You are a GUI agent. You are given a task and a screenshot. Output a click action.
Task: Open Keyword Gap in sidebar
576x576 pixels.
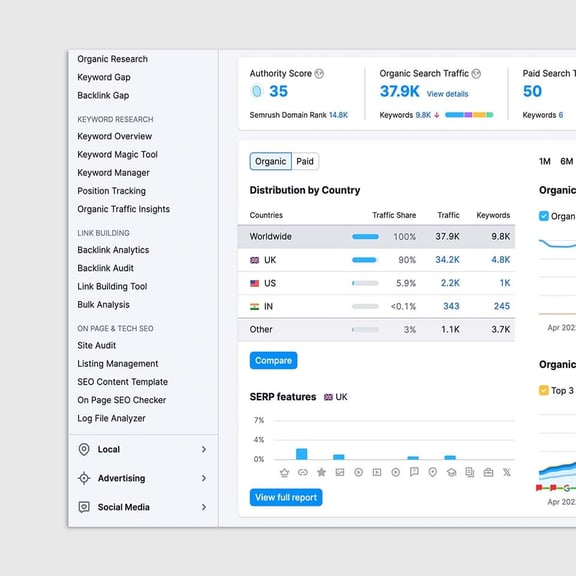(104, 78)
